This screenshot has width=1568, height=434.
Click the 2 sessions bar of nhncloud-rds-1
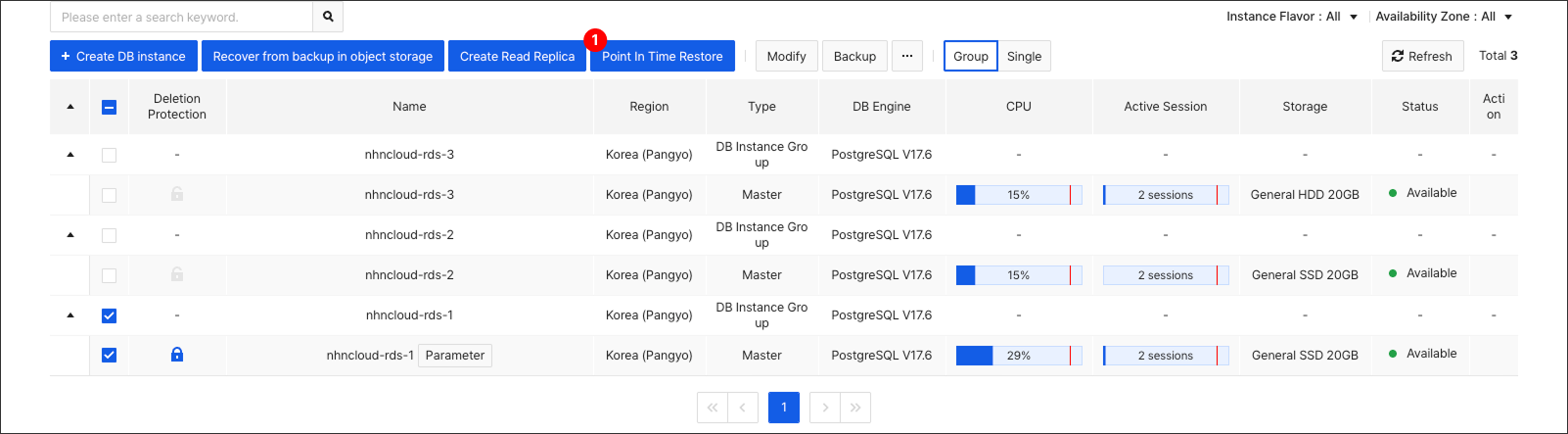click(x=1166, y=356)
